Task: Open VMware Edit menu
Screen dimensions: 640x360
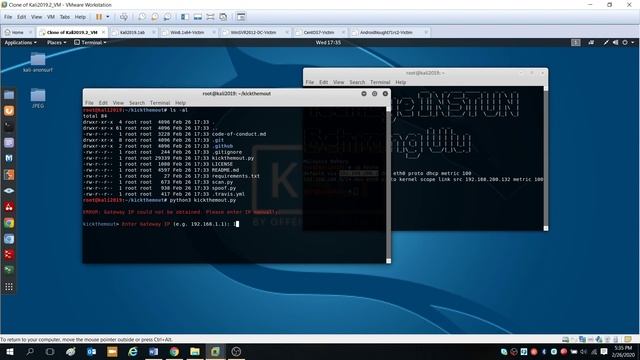Action: click(x=22, y=17)
